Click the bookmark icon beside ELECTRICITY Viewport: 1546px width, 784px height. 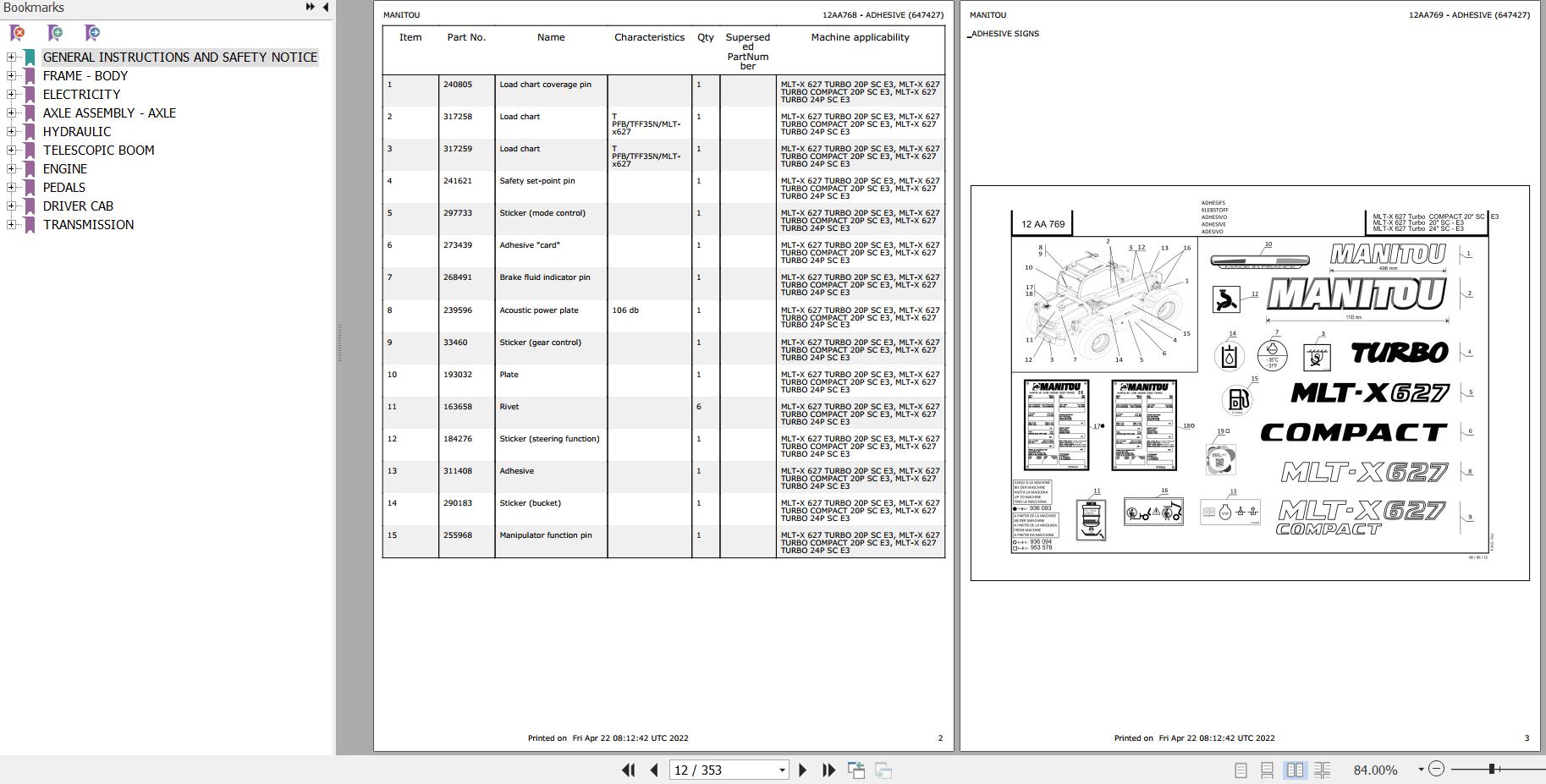coord(30,95)
